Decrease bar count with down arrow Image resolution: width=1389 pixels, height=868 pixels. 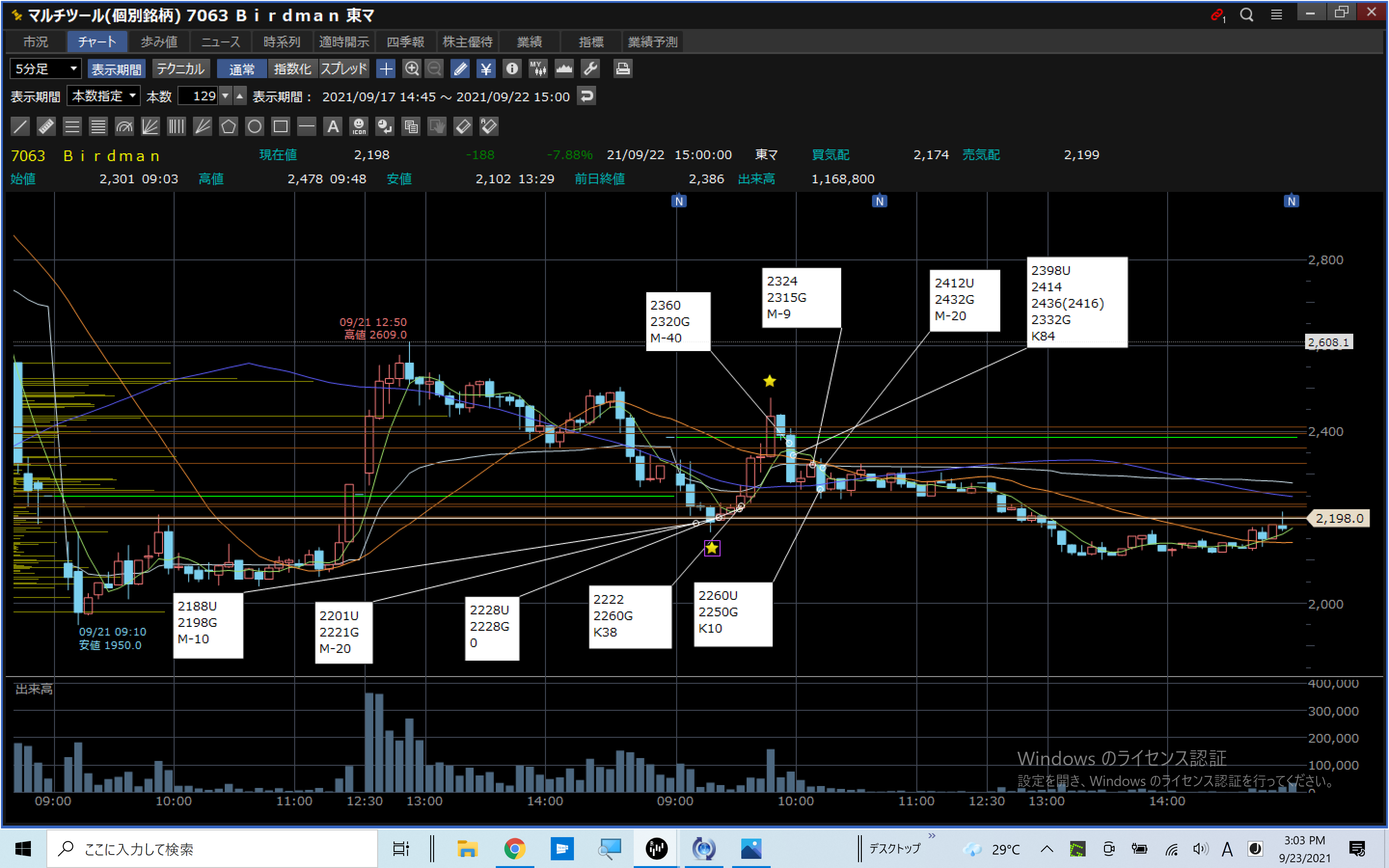click(x=226, y=96)
